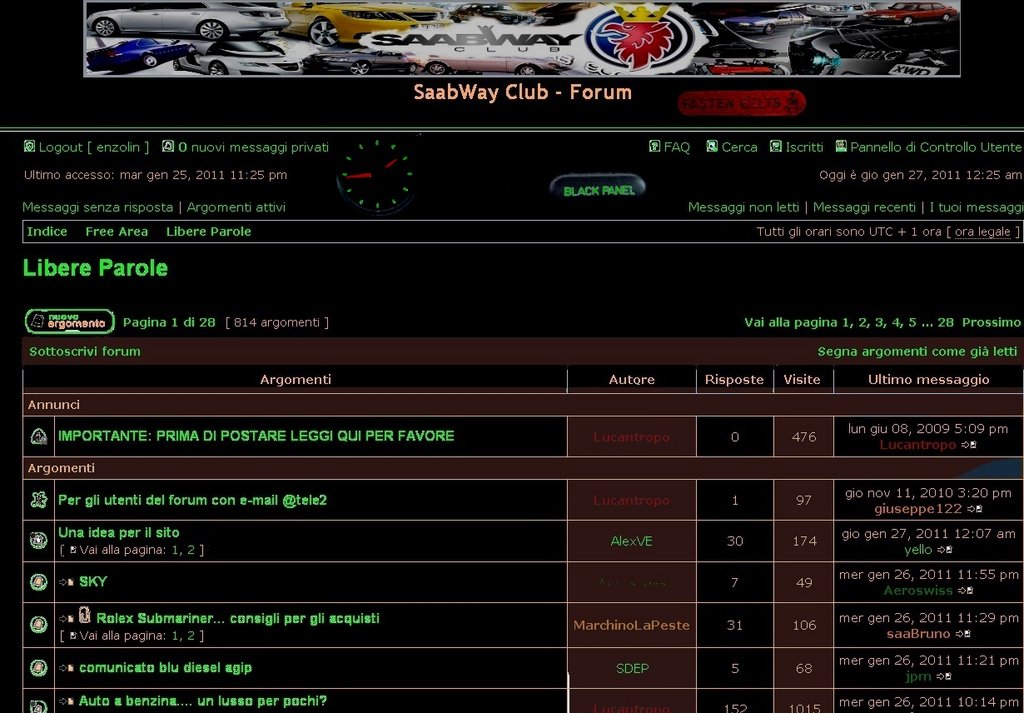Click topic status icon for comunicato blu diesel agip
Screen dimensions: 1024x713
(x=39, y=668)
